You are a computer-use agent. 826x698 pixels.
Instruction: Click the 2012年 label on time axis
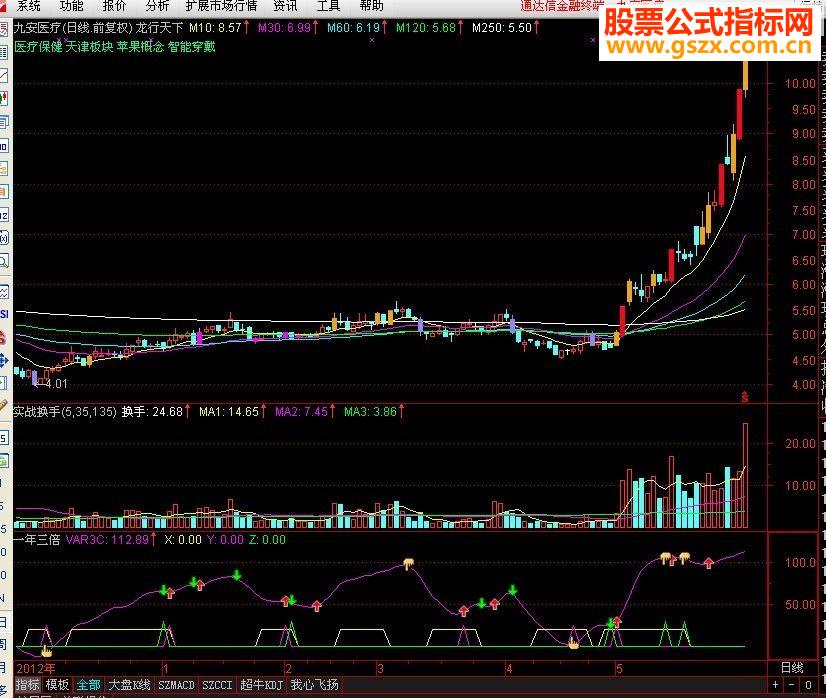(x=36, y=668)
